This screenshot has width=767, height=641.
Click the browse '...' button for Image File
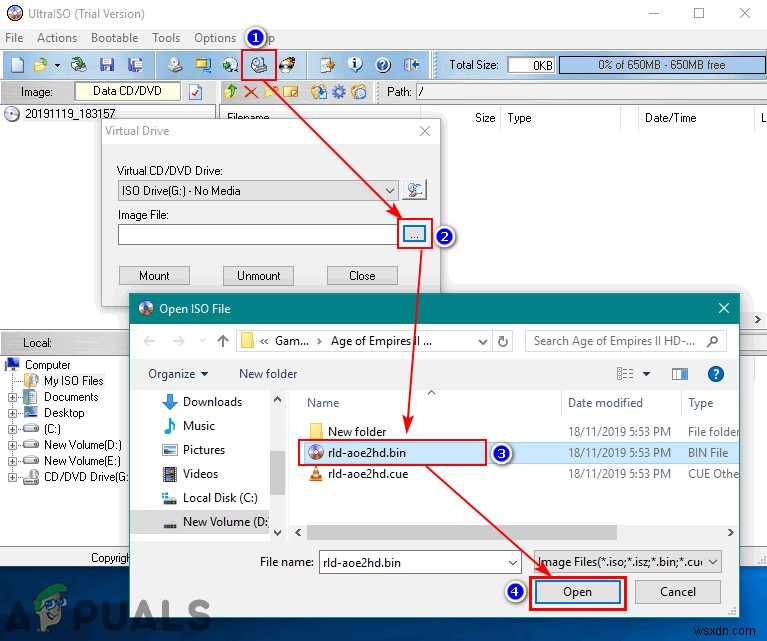[414, 234]
